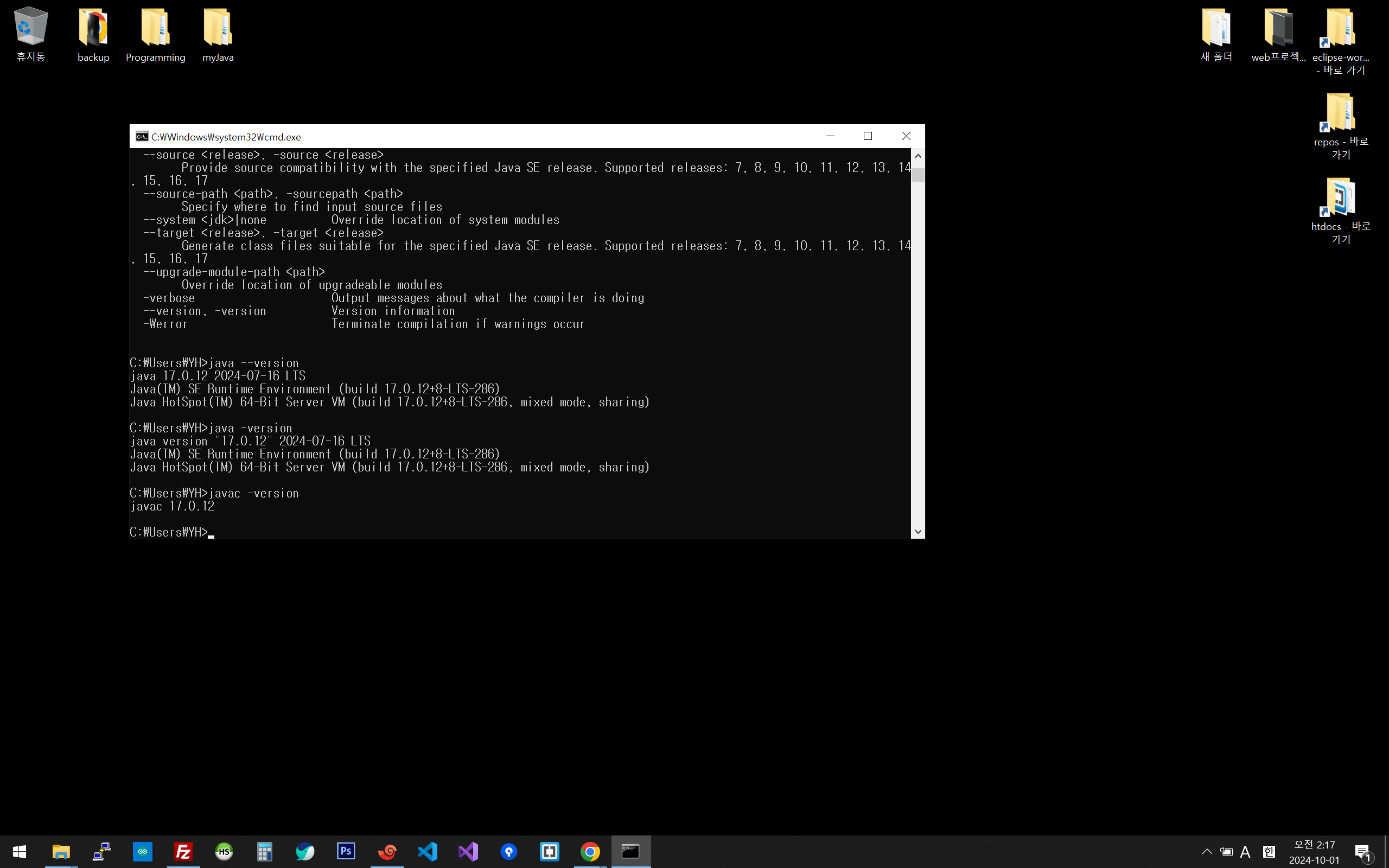Open the purple Visual Studio icon
1389x868 pixels.
point(468,851)
